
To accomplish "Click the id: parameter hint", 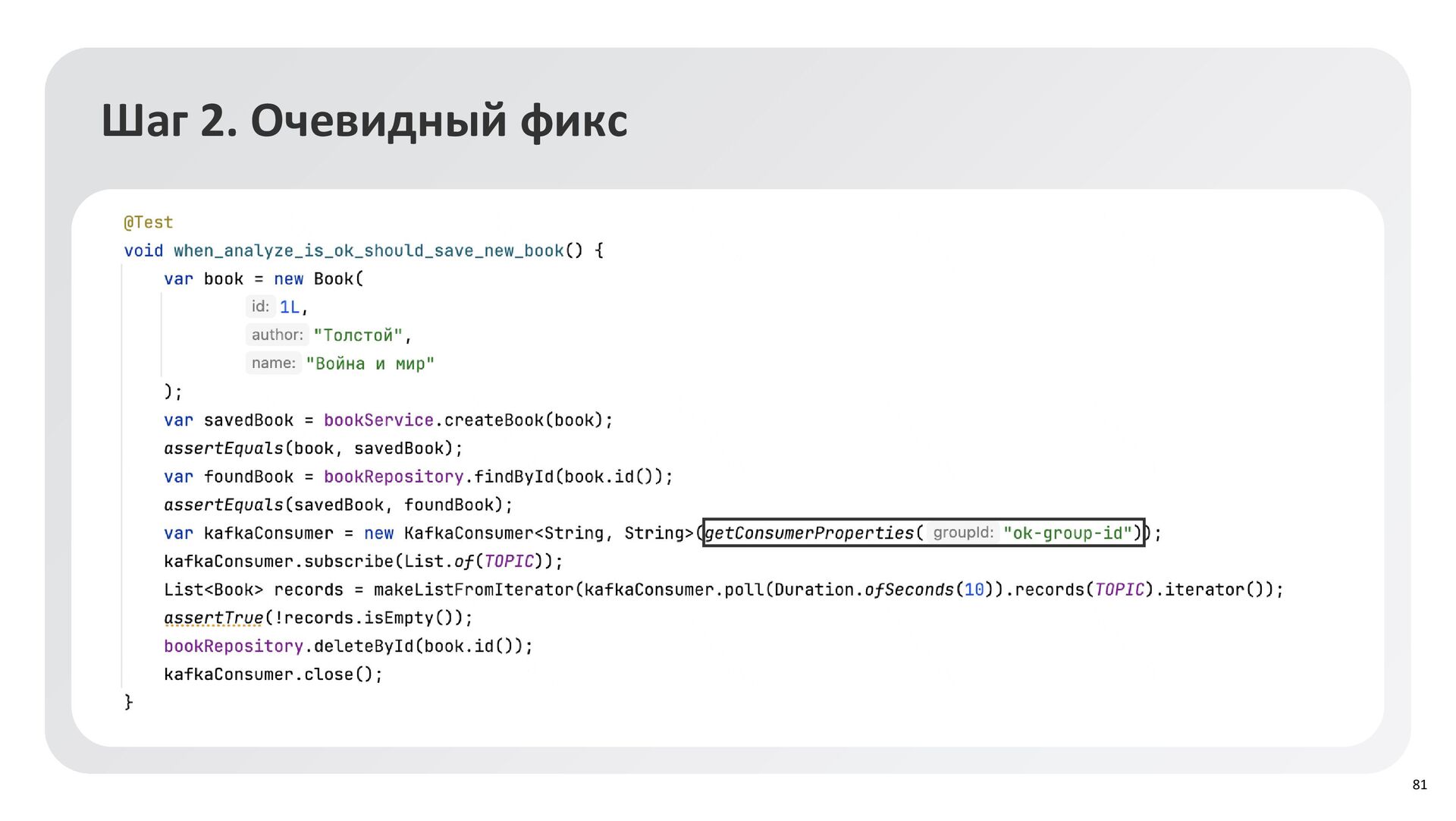I will (260, 307).
